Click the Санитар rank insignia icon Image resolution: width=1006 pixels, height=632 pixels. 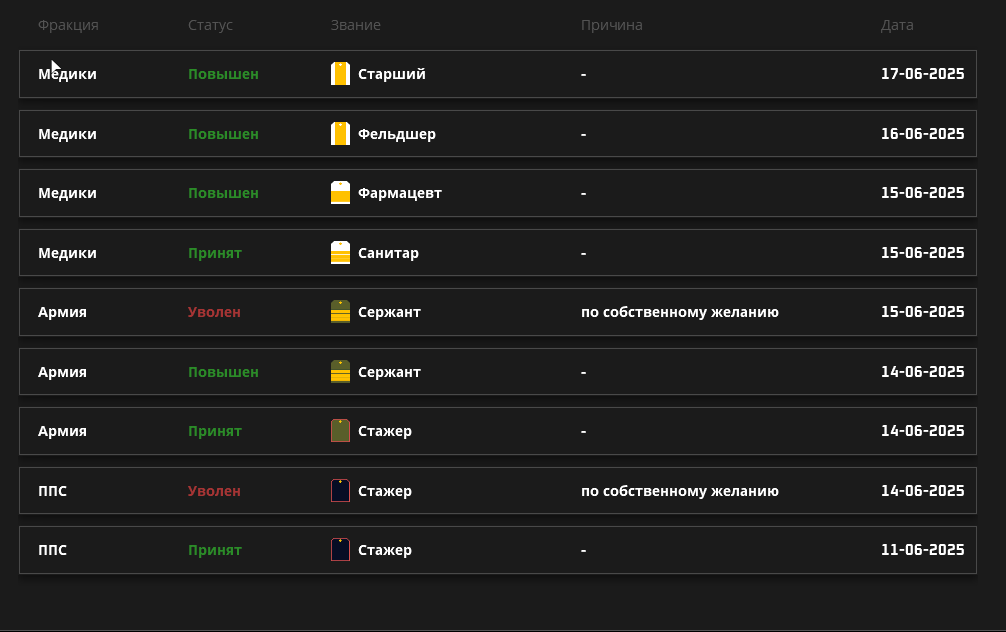(x=340, y=253)
